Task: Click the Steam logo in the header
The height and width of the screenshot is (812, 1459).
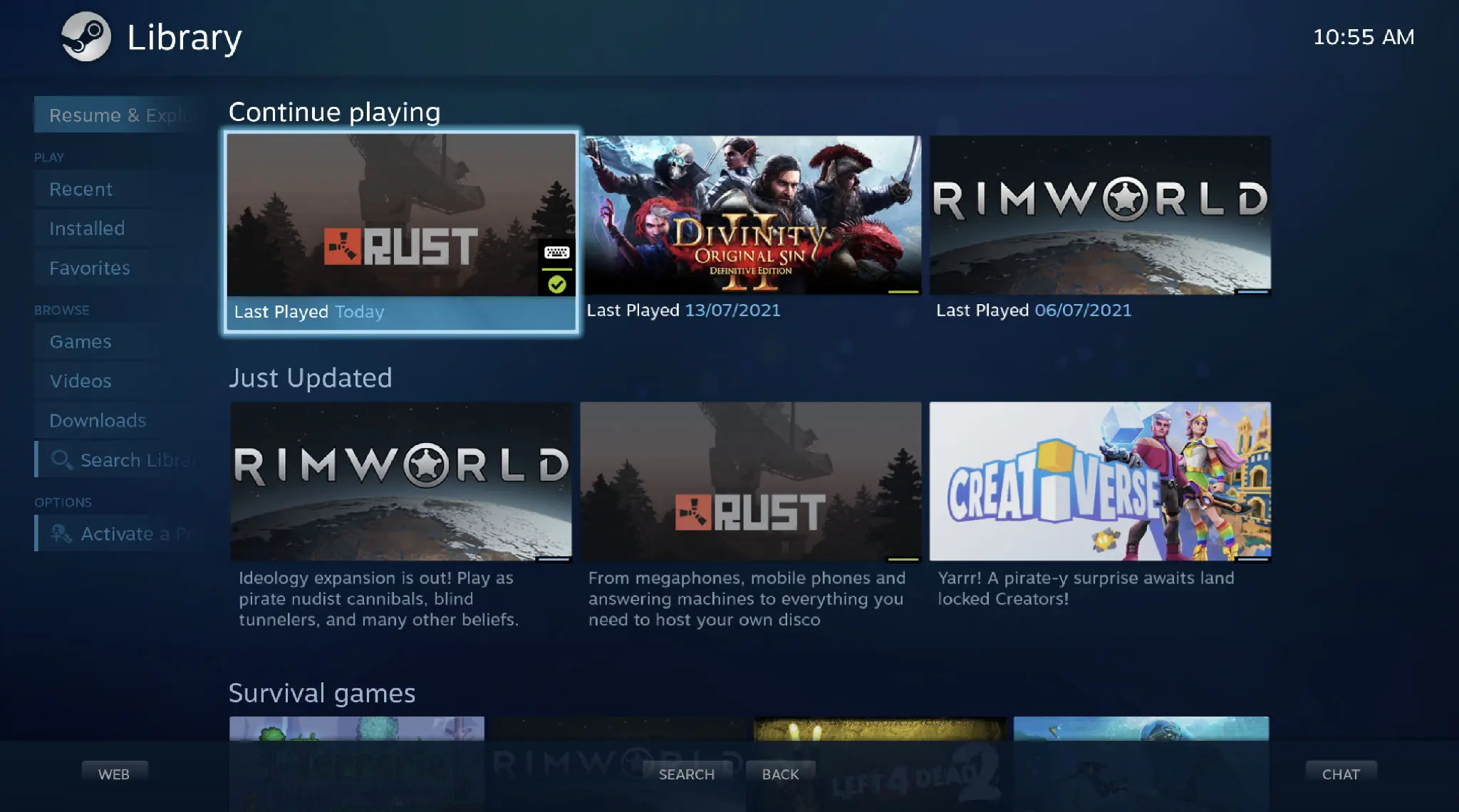Action: pos(85,37)
